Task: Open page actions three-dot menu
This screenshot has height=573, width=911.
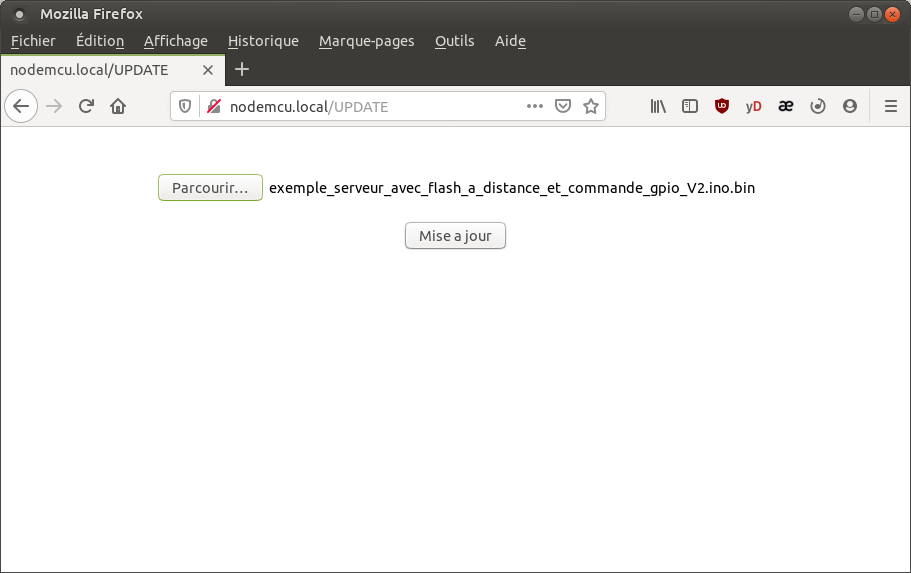Action: point(535,106)
